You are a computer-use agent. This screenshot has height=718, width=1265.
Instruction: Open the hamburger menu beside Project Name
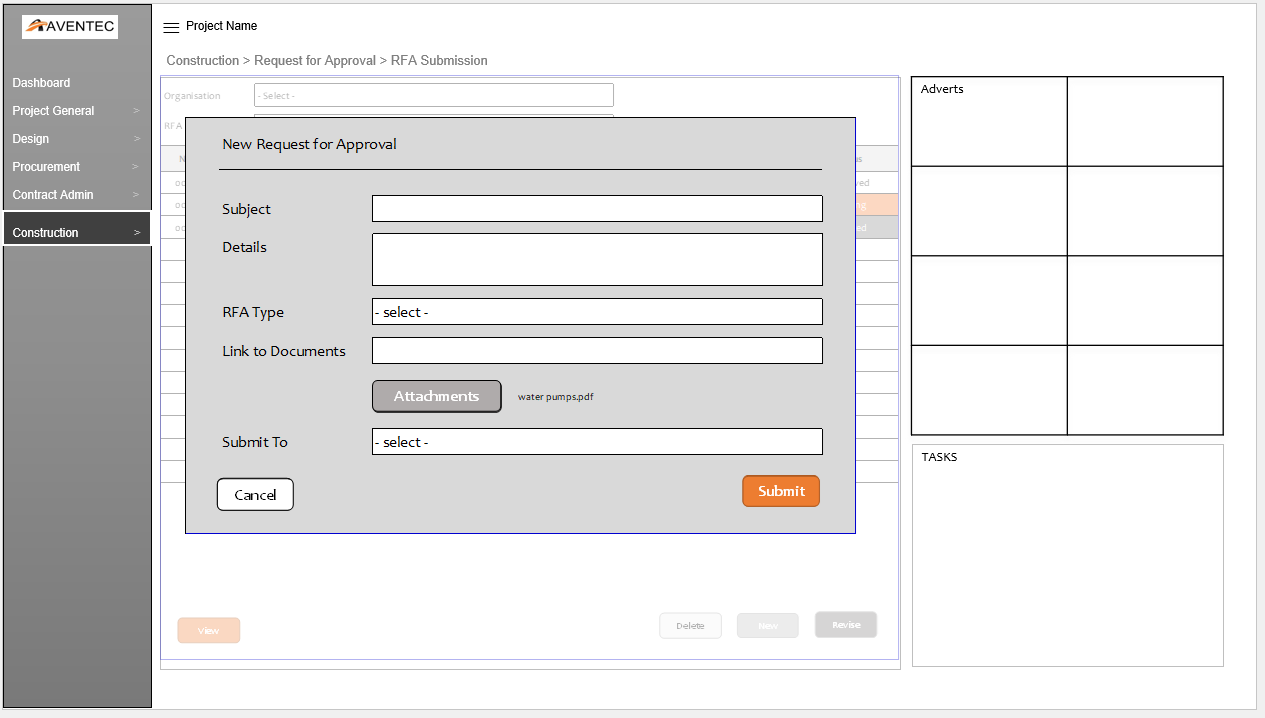coord(171,27)
